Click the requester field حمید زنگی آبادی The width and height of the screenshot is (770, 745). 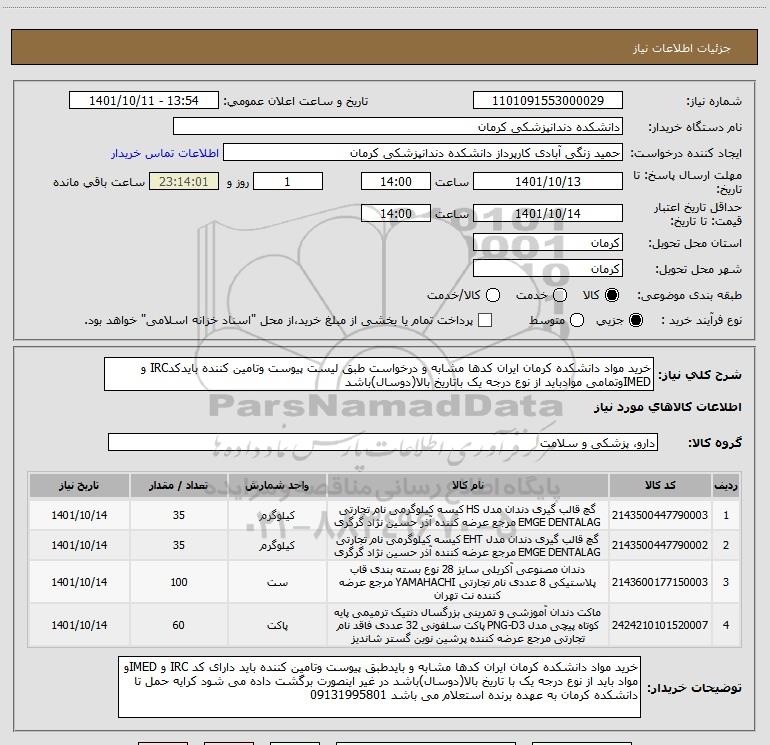(423, 153)
